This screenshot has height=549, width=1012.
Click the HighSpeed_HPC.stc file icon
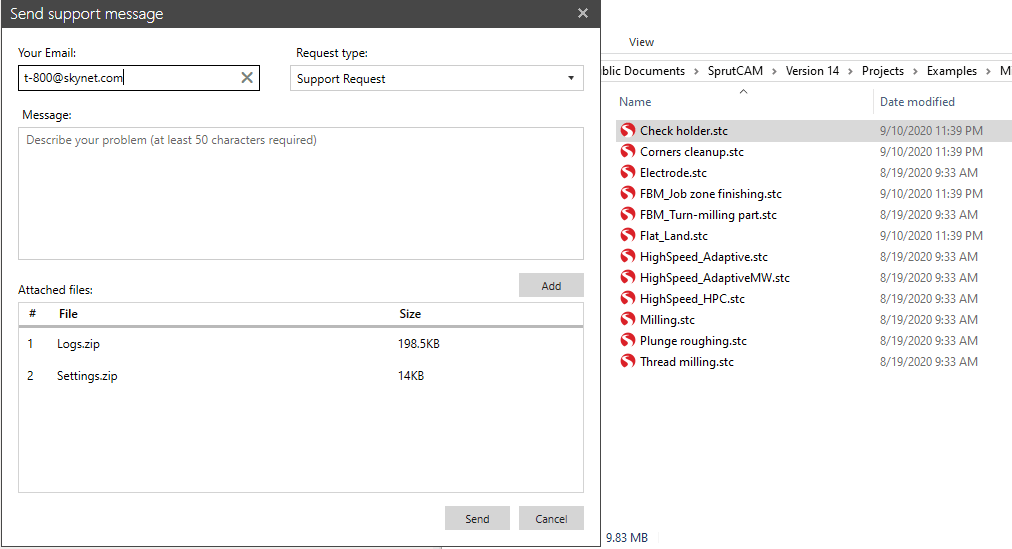coord(627,298)
